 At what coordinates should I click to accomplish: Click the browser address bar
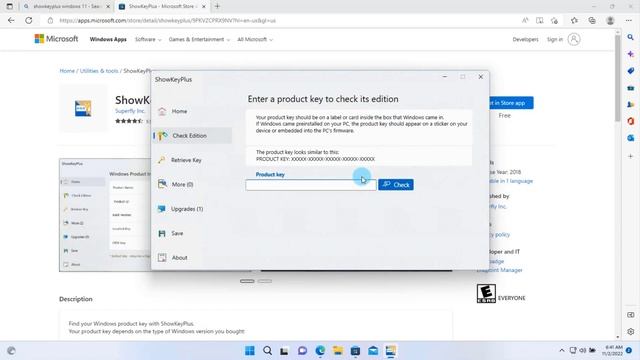[282, 20]
